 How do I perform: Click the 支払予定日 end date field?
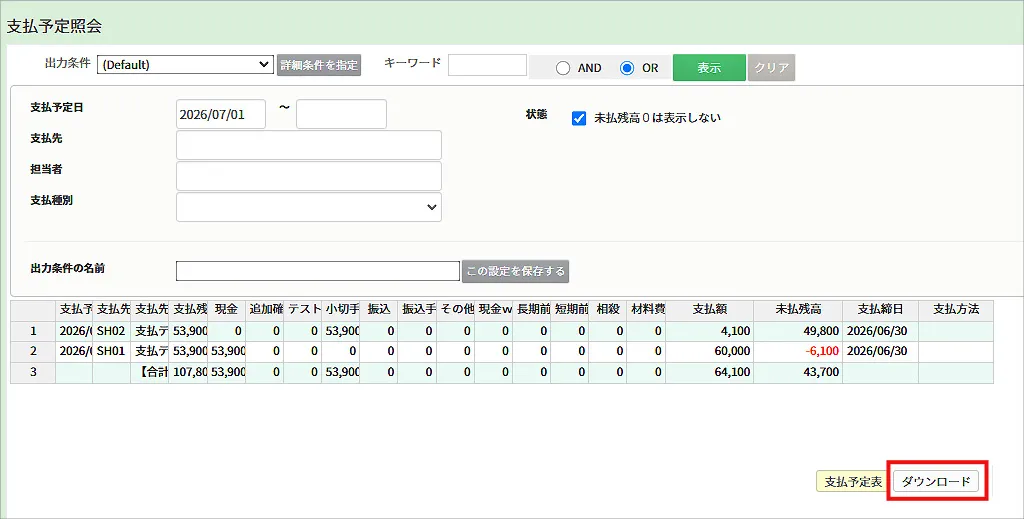(341, 114)
